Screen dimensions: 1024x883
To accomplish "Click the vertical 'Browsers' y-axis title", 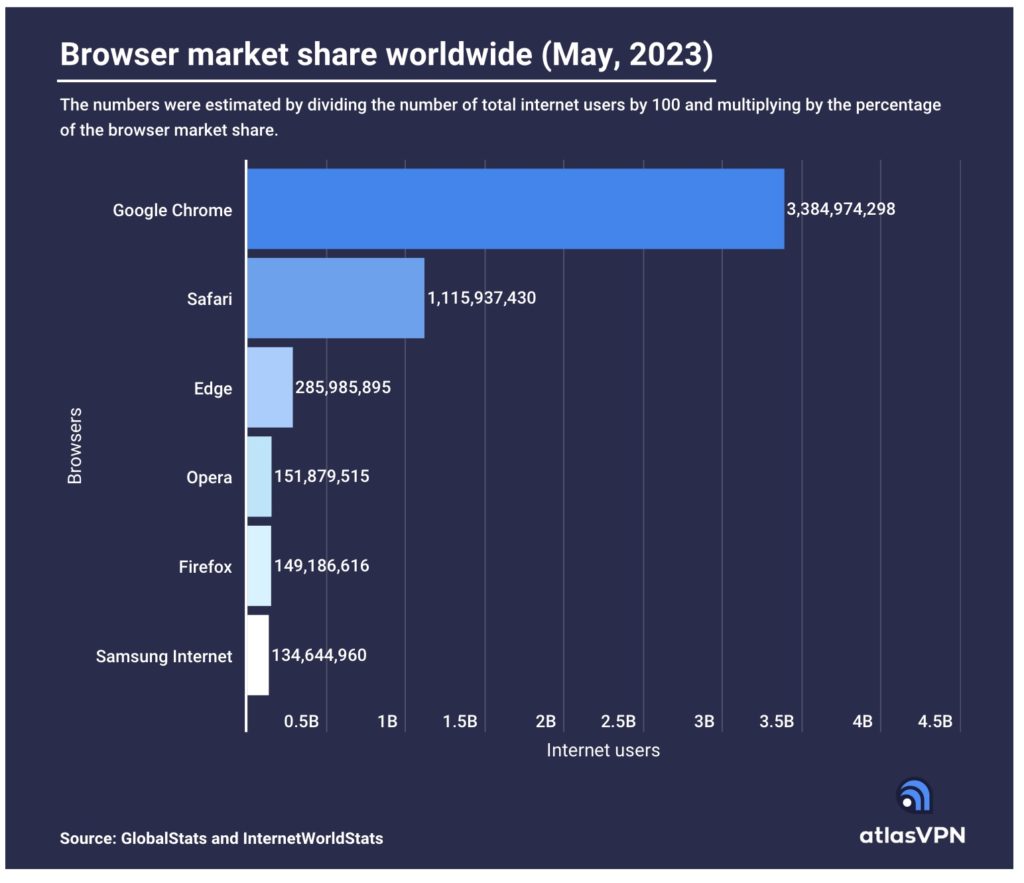I will (75, 445).
